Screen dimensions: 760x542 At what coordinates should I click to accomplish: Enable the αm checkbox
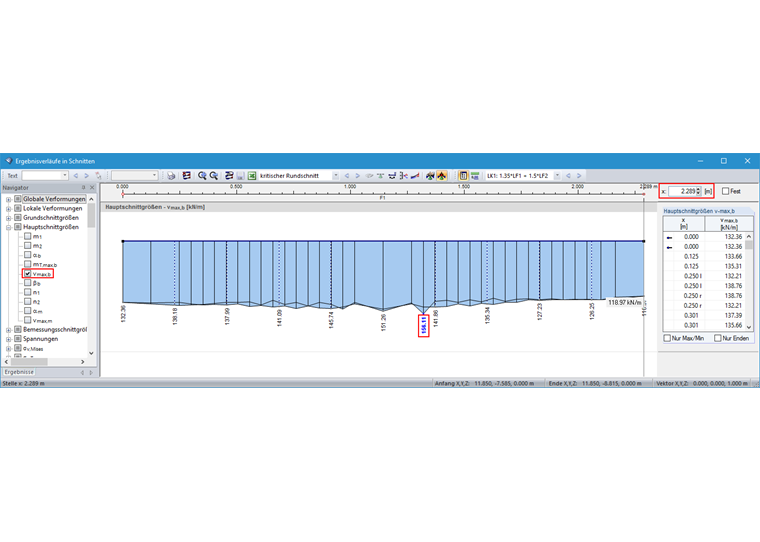(x=28, y=311)
